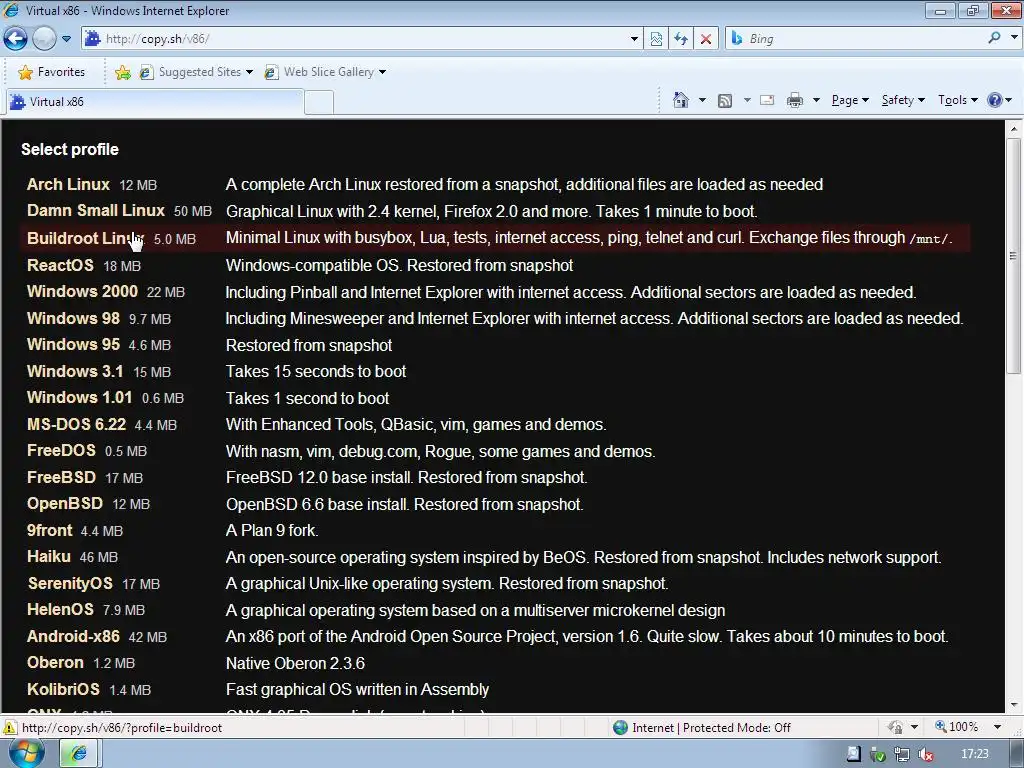Click the Help question mark icon
Image resolution: width=1024 pixels, height=768 pixels.
[x=995, y=100]
